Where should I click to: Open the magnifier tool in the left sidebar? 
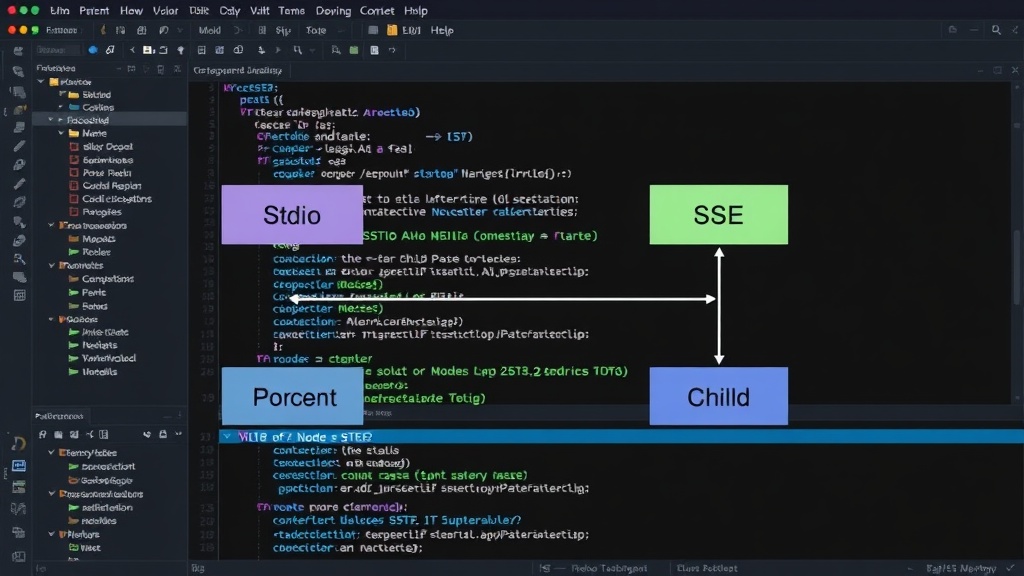pyautogui.click(x=19, y=259)
